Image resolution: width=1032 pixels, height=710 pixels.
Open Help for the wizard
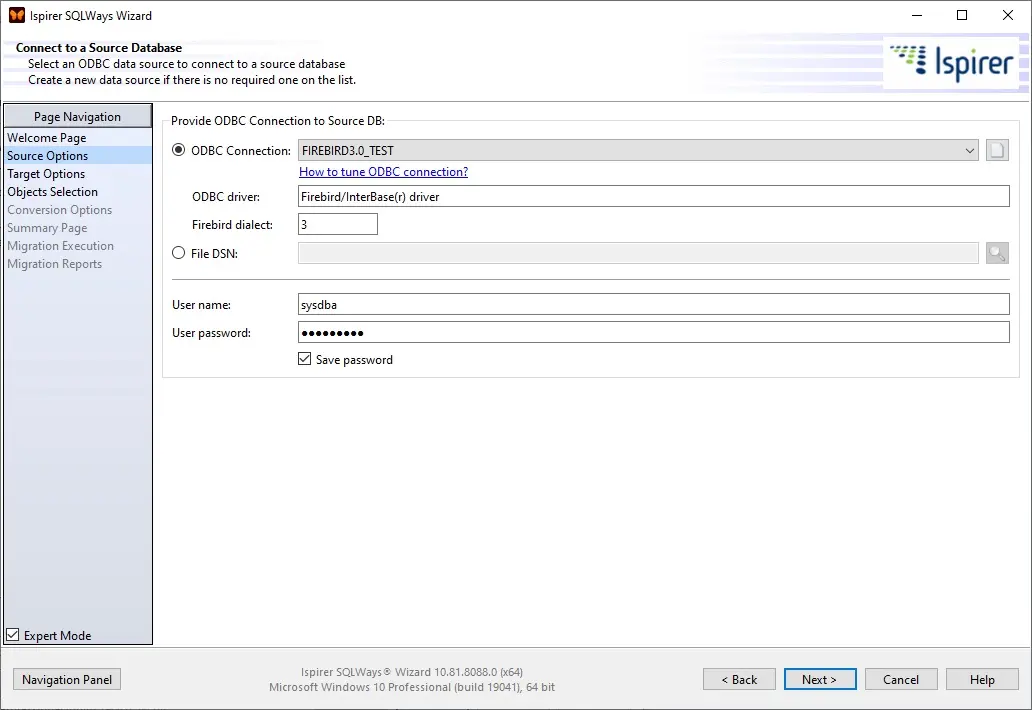point(982,679)
